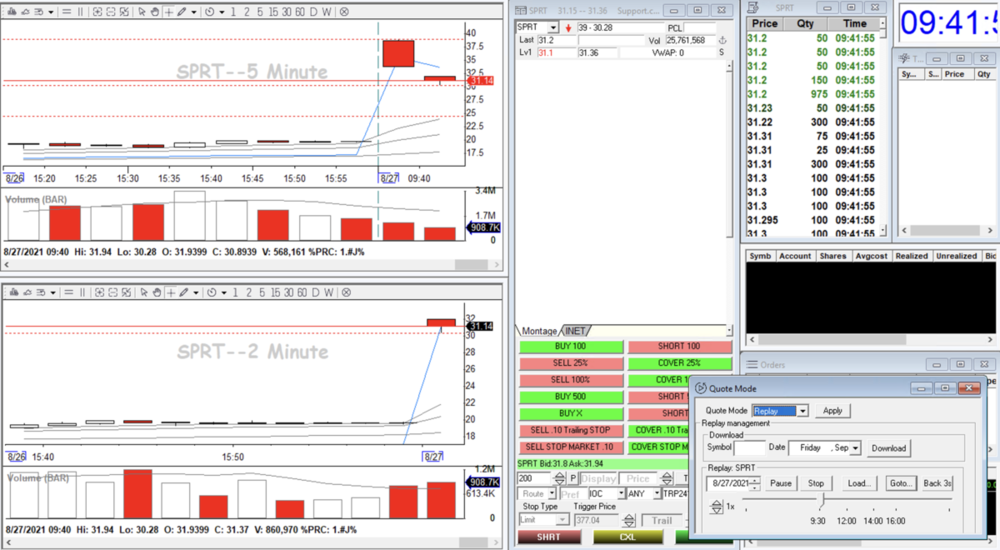Viewport: 1000px width, 550px height.
Task: Switch 5 Minute chart to 1 minute timeframe
Action: point(233,11)
